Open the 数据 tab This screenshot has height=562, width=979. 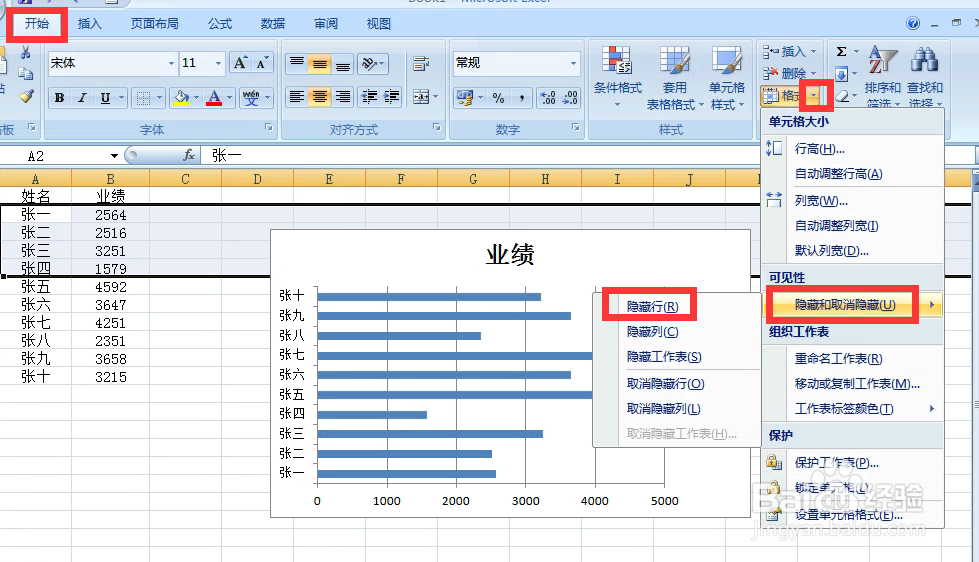[x=273, y=24]
